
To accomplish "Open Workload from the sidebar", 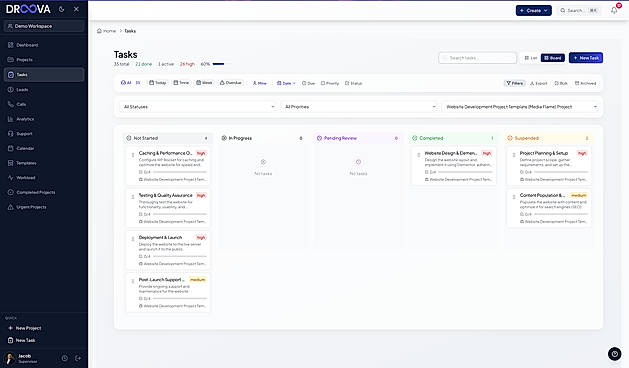I will tap(44, 177).
